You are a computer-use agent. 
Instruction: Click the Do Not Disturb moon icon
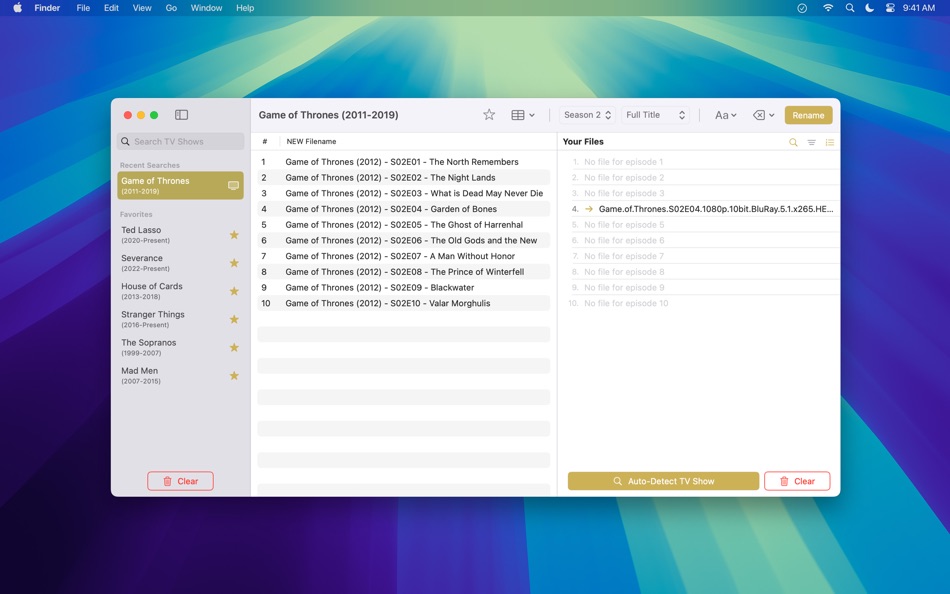point(869,8)
